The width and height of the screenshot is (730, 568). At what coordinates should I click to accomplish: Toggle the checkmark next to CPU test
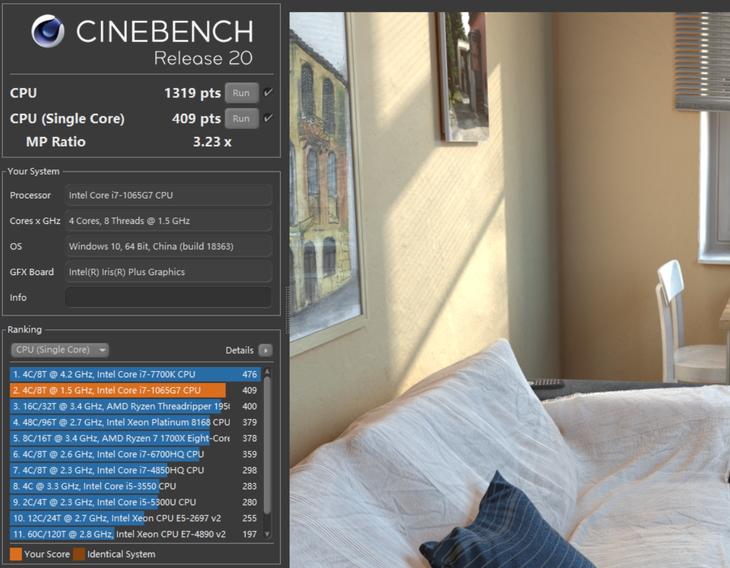(268, 93)
